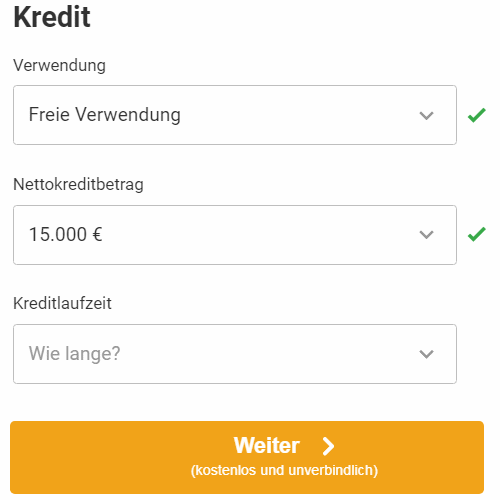
Task: Click the chevron arrow in the Kreditlaufzeit field
Action: click(x=426, y=354)
